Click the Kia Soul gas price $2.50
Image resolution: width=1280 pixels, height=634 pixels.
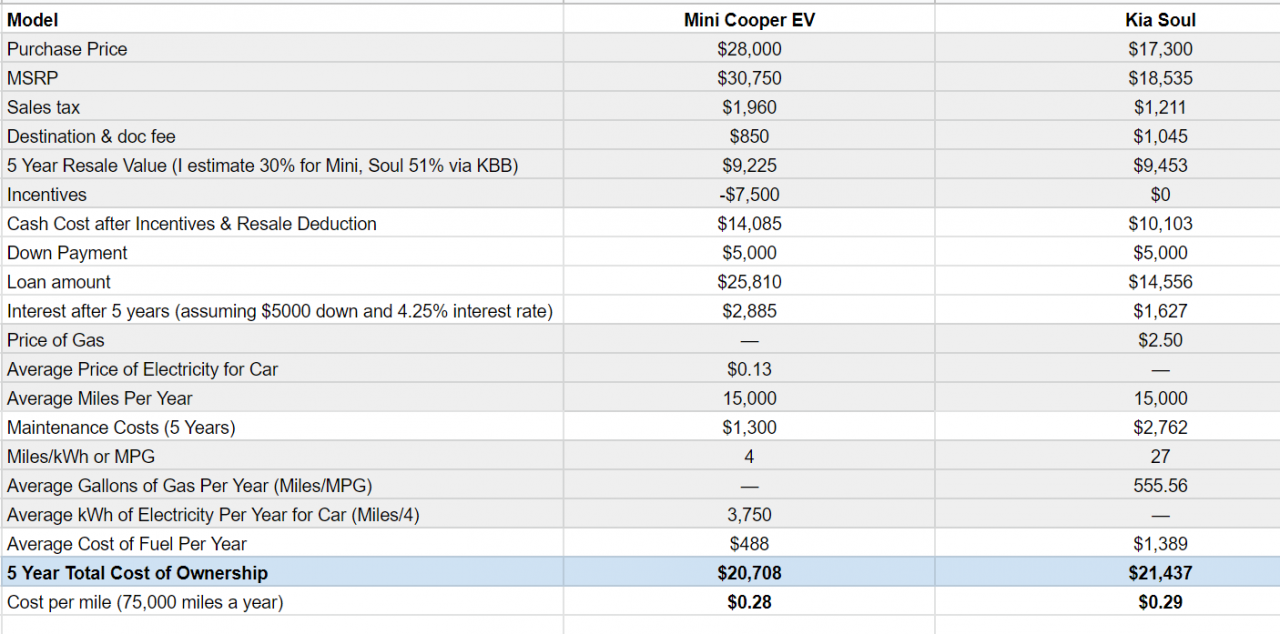(x=1160, y=340)
